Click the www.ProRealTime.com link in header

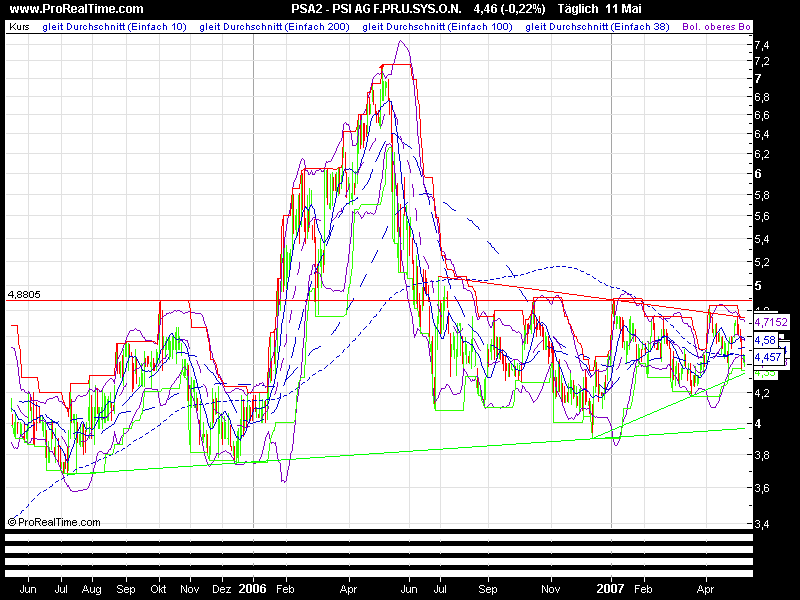coord(77,9)
